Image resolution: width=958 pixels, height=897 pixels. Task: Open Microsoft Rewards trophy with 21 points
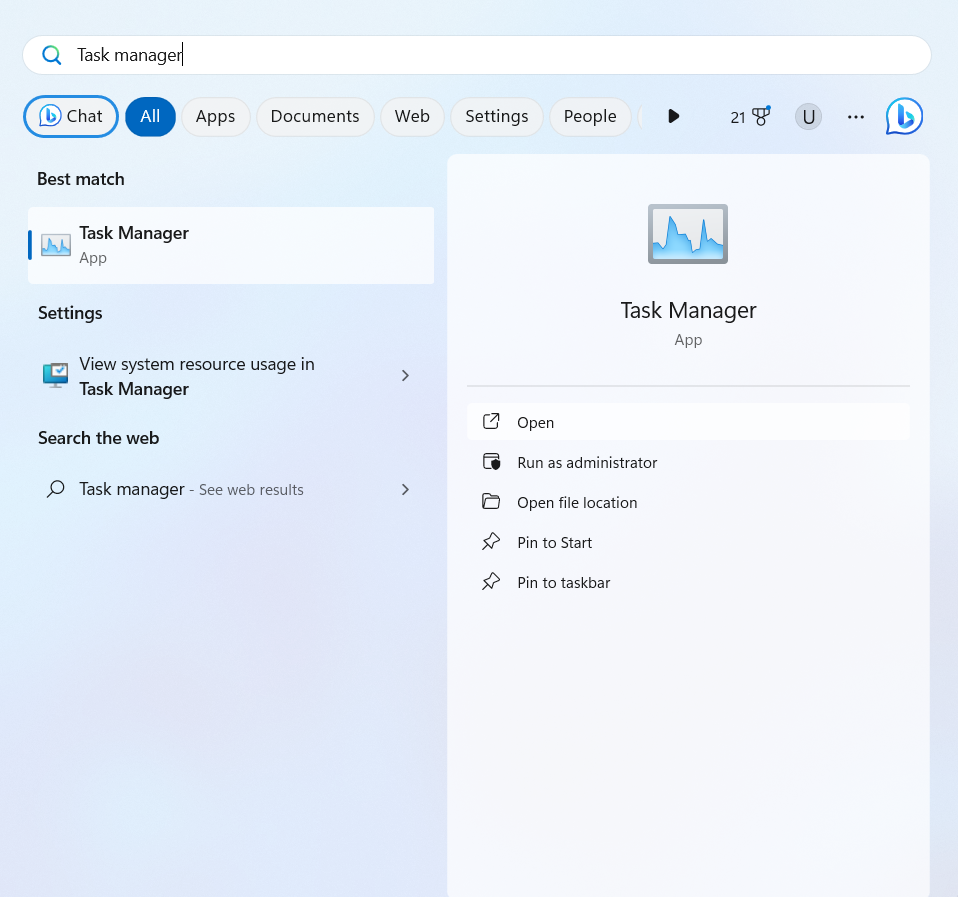tap(750, 117)
